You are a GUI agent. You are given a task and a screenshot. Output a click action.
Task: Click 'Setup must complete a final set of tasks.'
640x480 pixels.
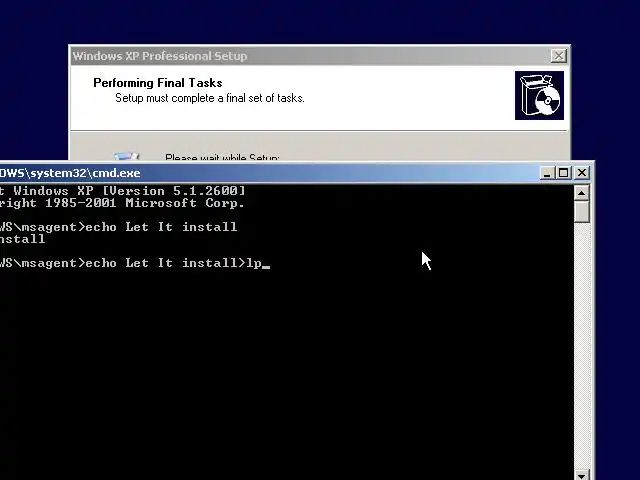(210, 98)
